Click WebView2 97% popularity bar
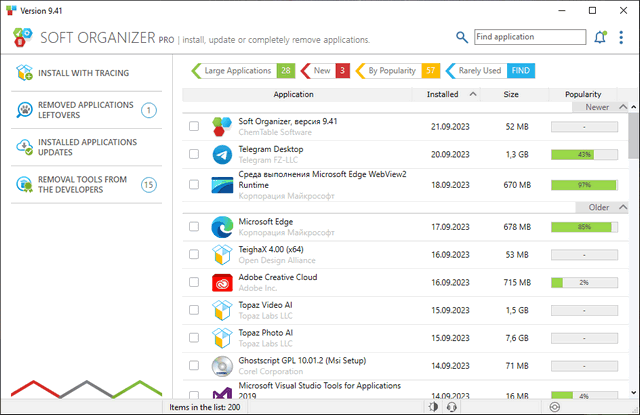 point(584,185)
